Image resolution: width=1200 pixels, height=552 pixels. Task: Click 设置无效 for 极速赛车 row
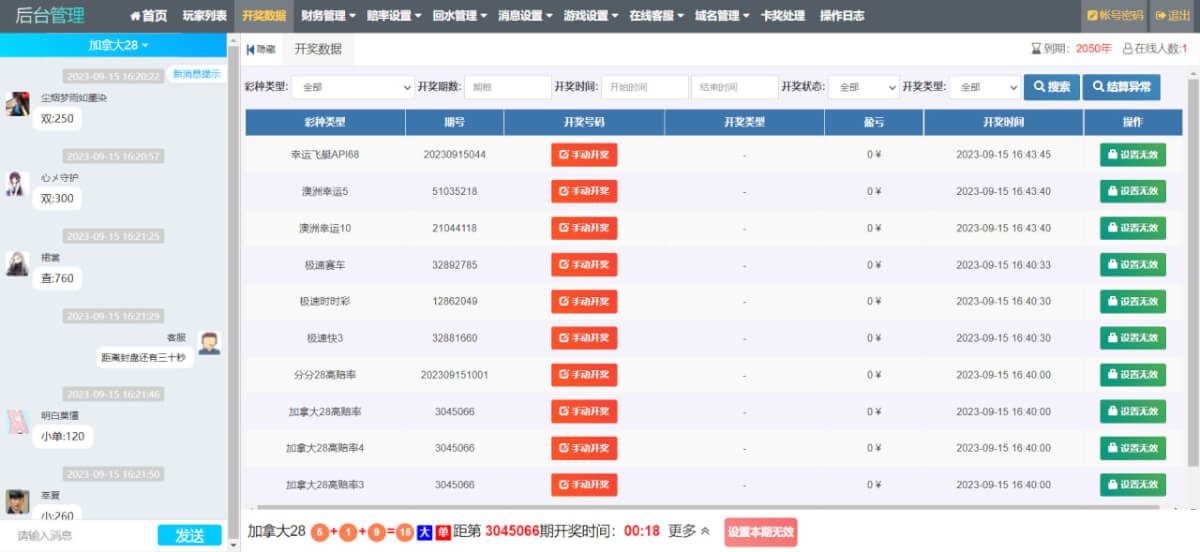point(1133,265)
